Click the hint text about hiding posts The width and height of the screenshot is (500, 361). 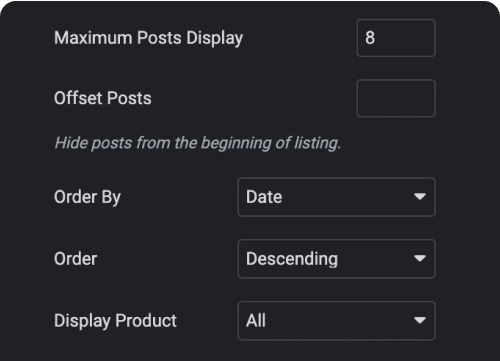pos(198,143)
